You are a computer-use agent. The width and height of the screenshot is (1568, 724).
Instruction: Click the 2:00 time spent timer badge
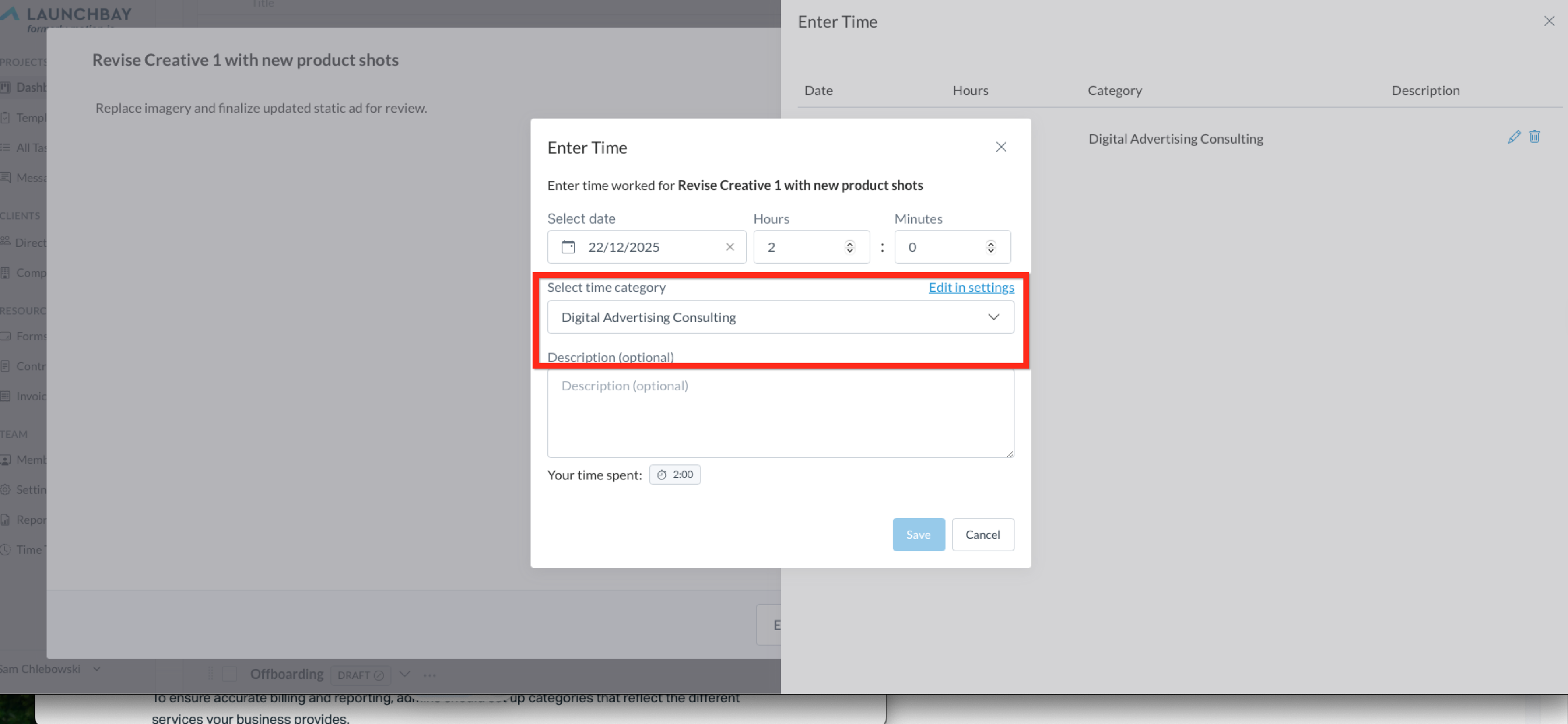coord(674,474)
